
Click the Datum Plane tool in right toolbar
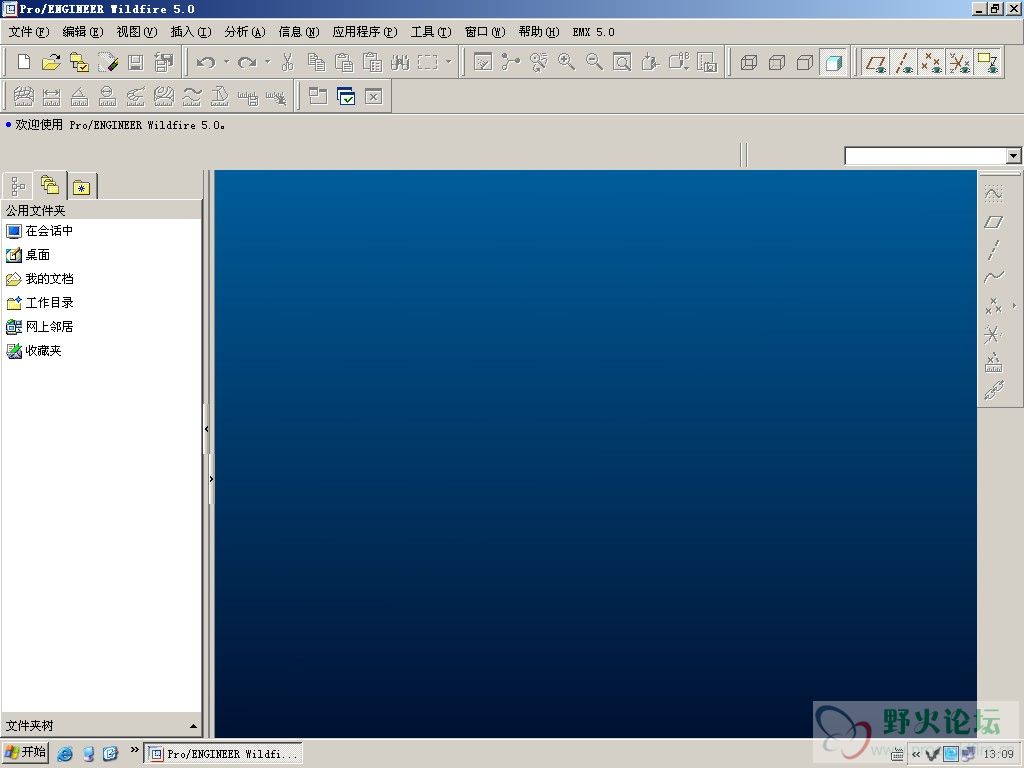[x=993, y=222]
